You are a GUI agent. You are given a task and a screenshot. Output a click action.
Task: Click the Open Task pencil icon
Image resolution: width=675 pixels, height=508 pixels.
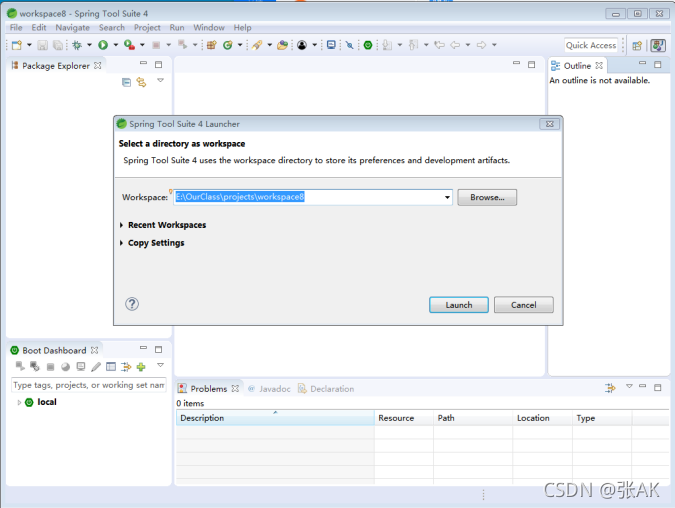click(257, 45)
